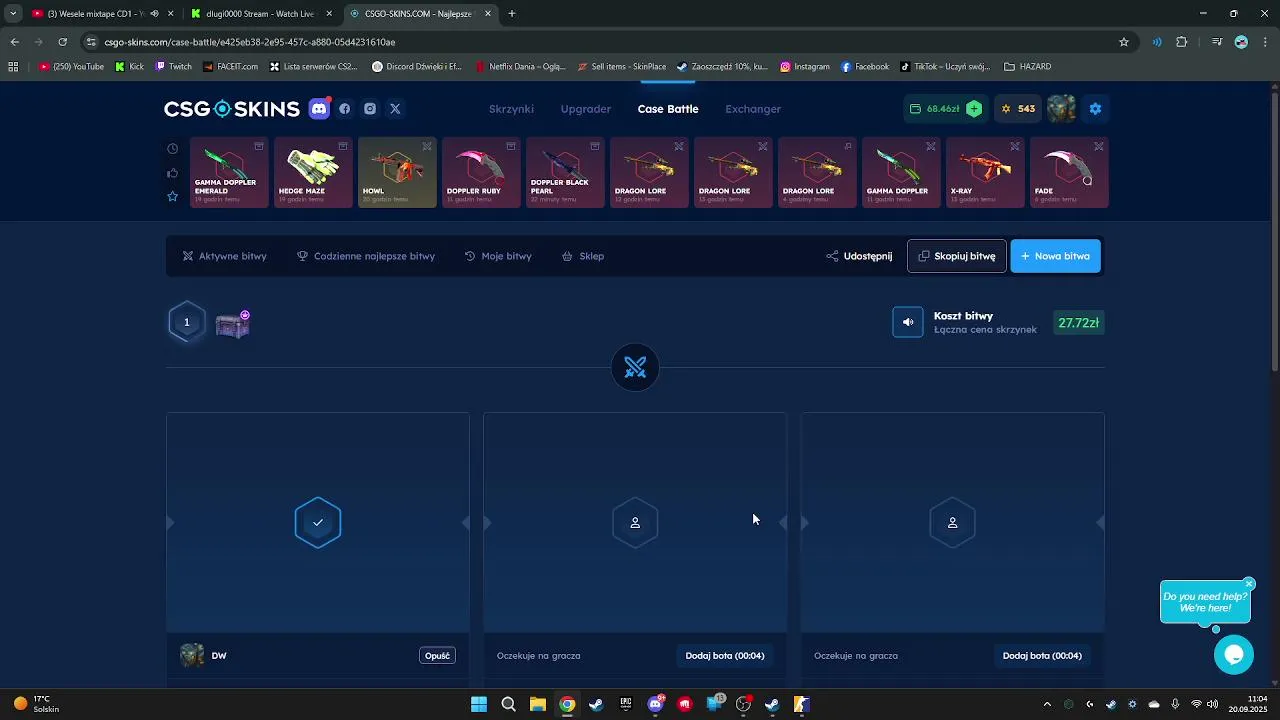Viewport: 1280px width, 720px height.
Task: Open the Epic Games taskbar icon
Action: coord(626,704)
